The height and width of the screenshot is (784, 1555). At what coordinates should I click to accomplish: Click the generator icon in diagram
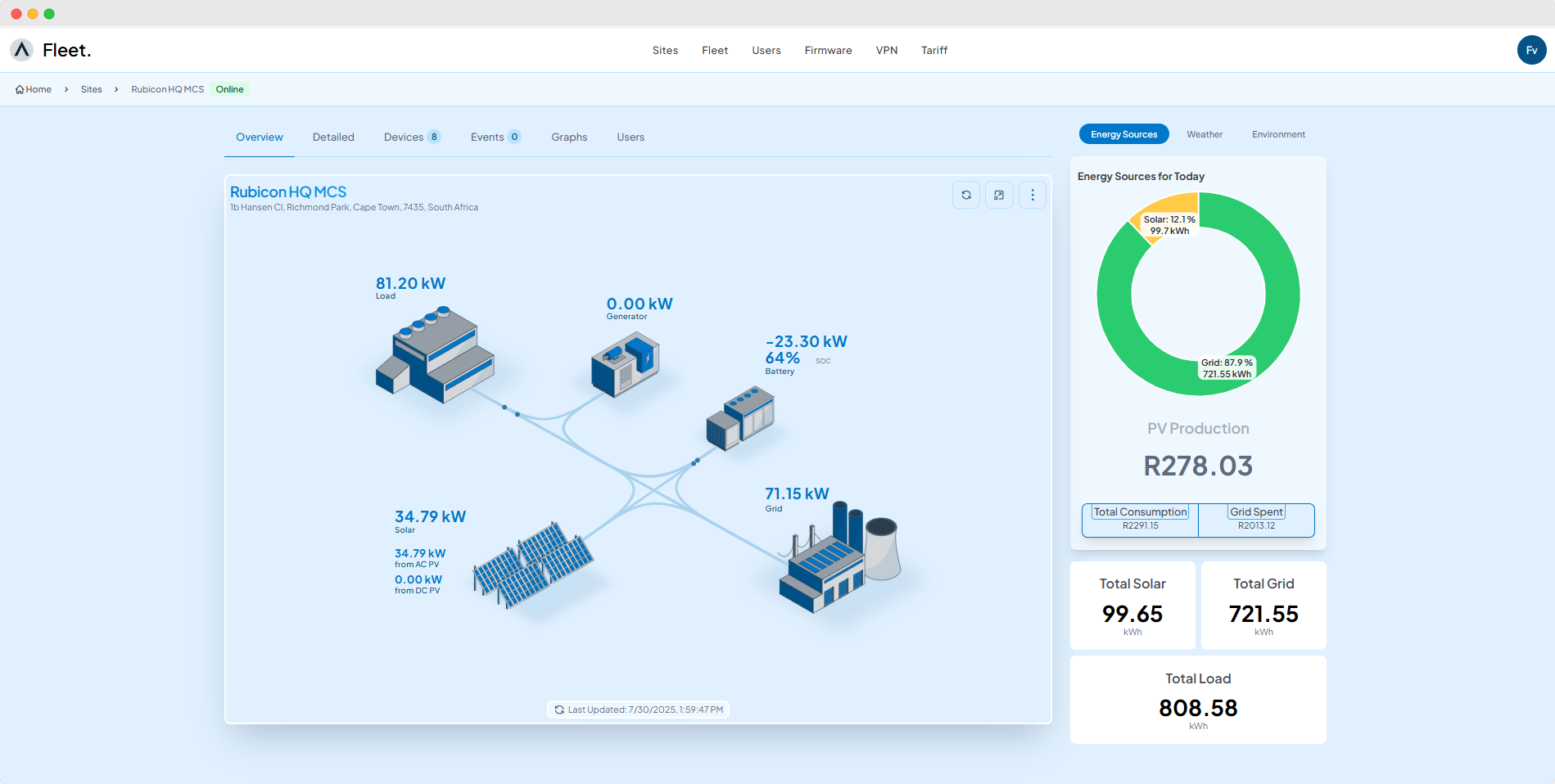pyautogui.click(x=626, y=364)
